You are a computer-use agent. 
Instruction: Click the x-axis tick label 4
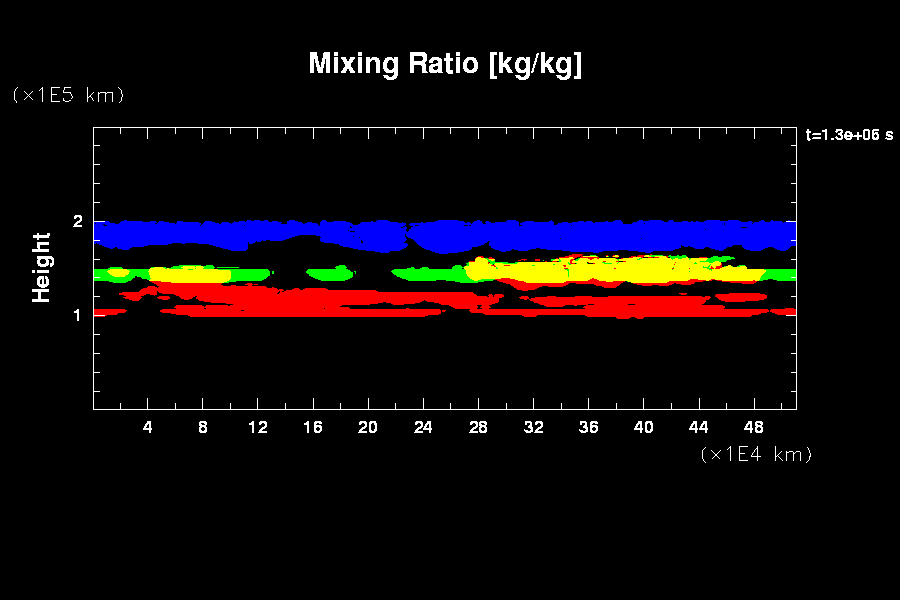[x=147, y=428]
